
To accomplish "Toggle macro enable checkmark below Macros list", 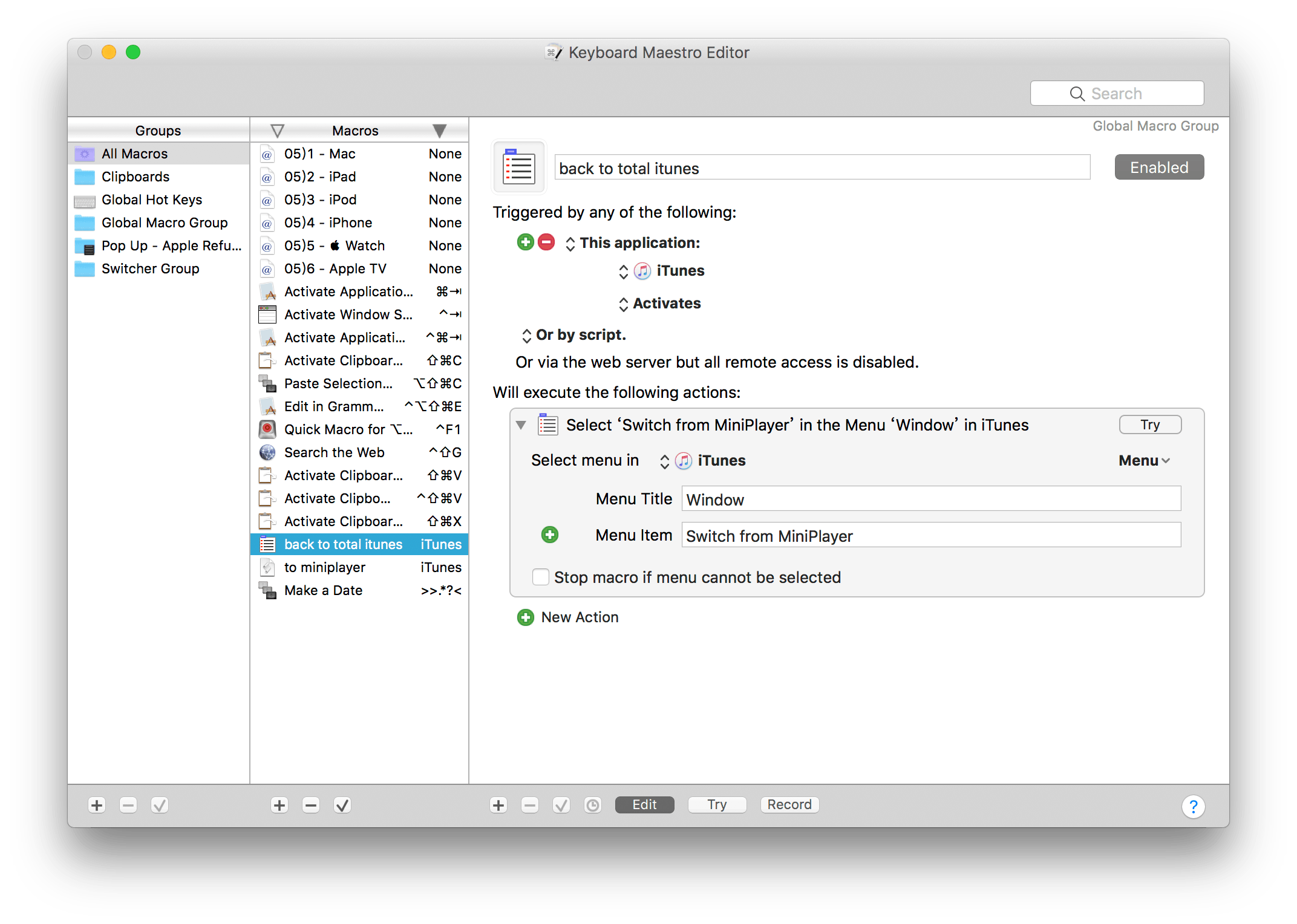I will pos(342,805).
